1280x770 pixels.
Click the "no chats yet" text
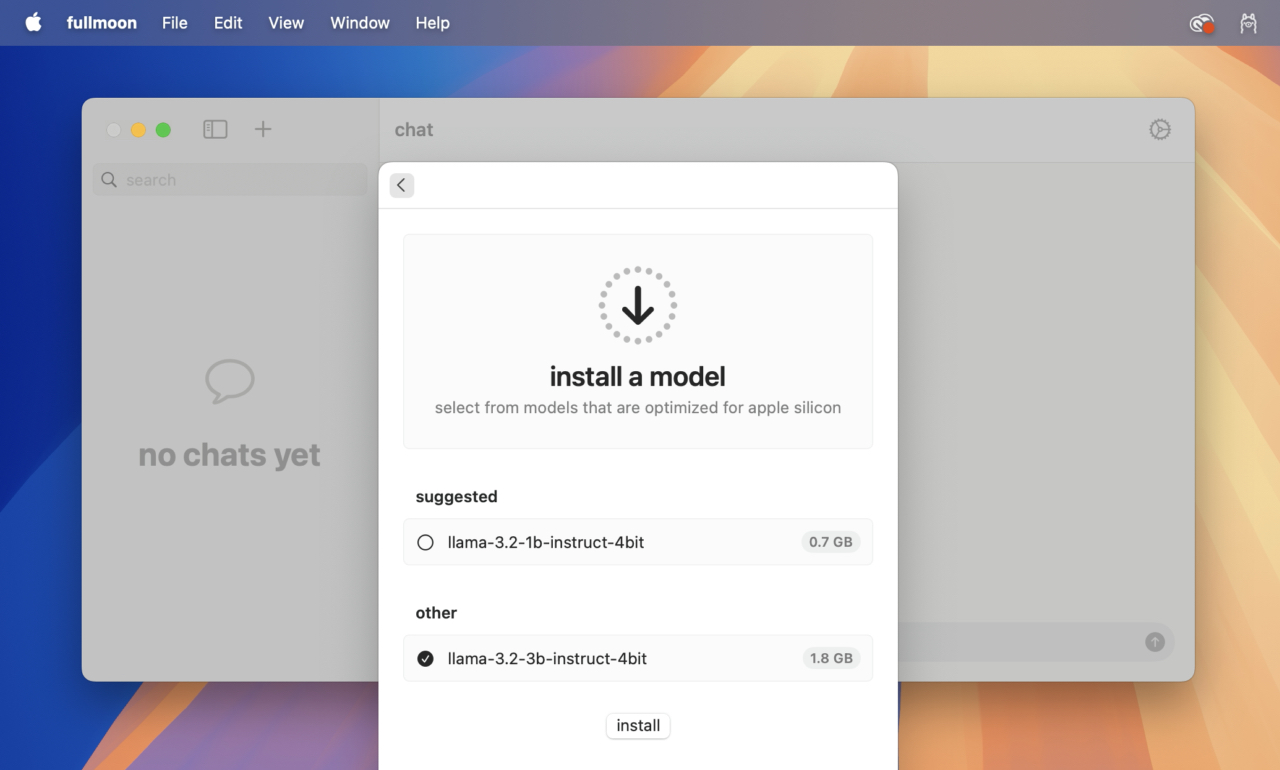click(229, 454)
